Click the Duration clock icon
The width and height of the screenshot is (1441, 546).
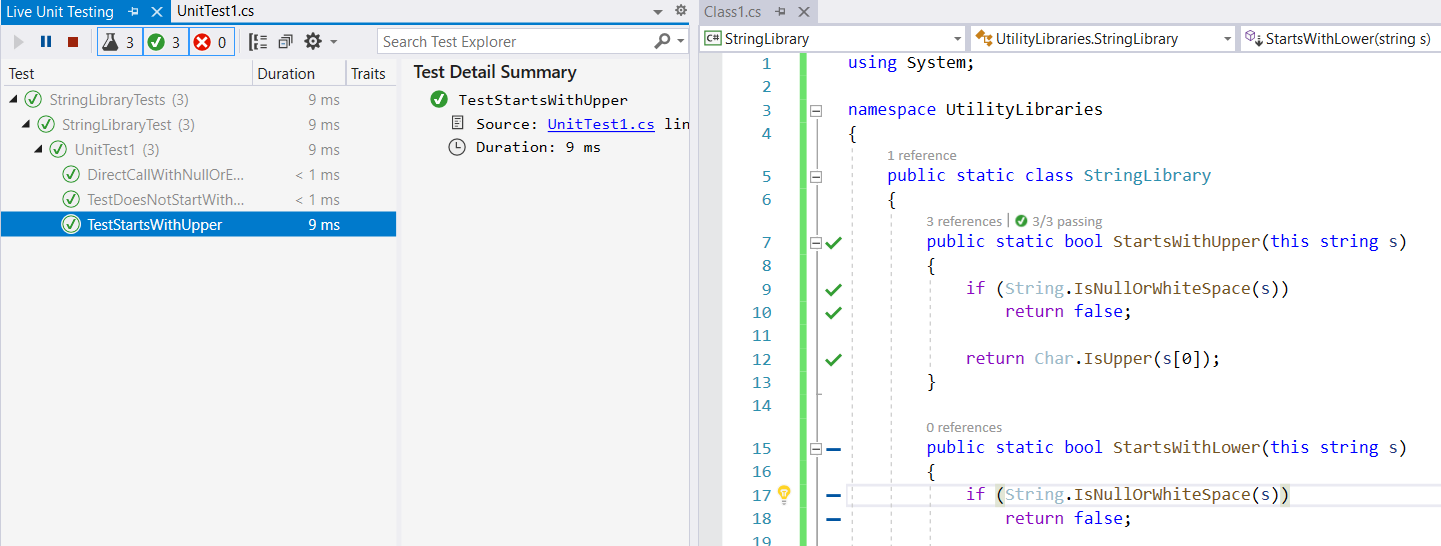coord(457,147)
